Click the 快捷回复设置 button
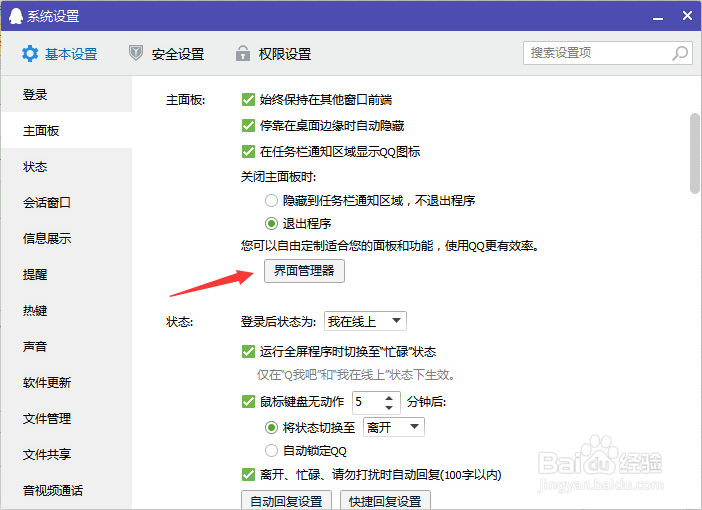The height and width of the screenshot is (510, 702). pos(385,500)
